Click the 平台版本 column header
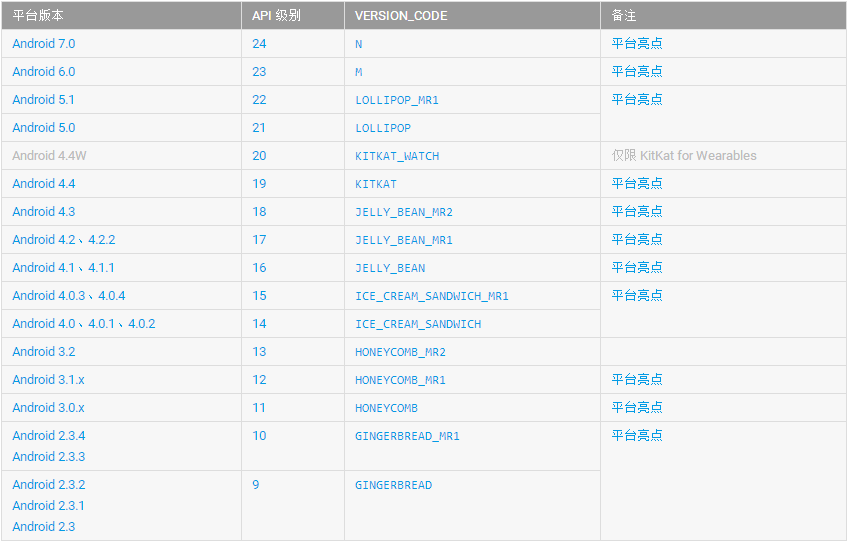The height and width of the screenshot is (541, 850). tap(38, 16)
